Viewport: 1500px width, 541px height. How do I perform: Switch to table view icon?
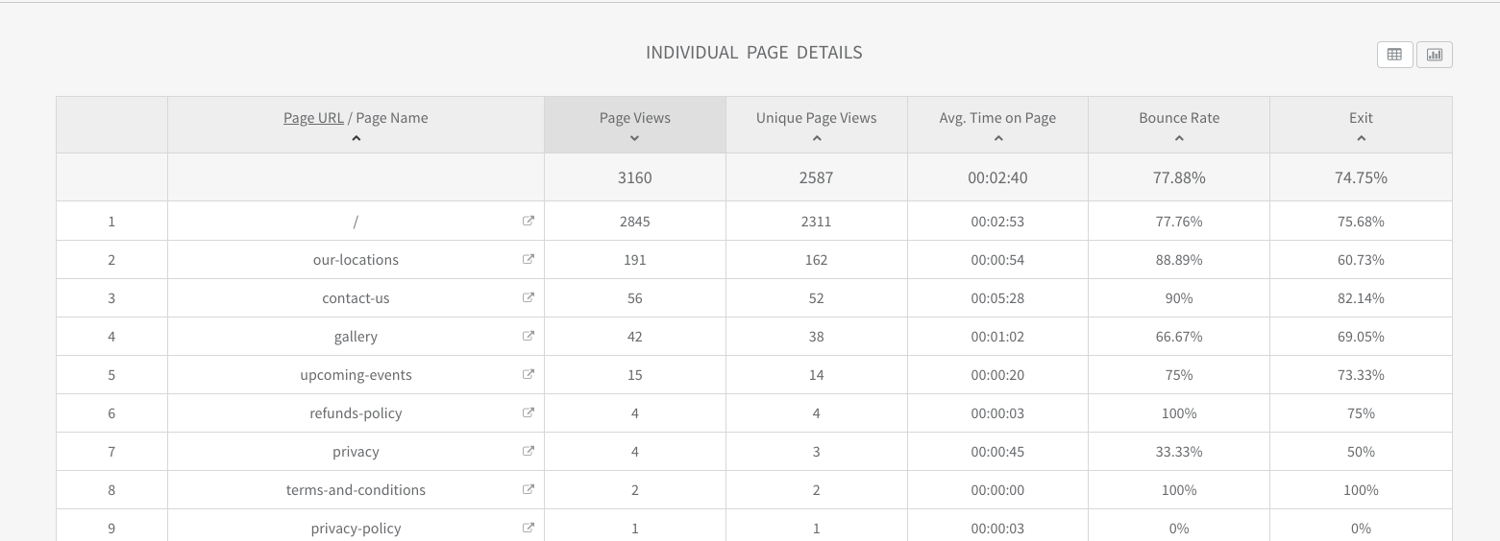coord(1394,55)
